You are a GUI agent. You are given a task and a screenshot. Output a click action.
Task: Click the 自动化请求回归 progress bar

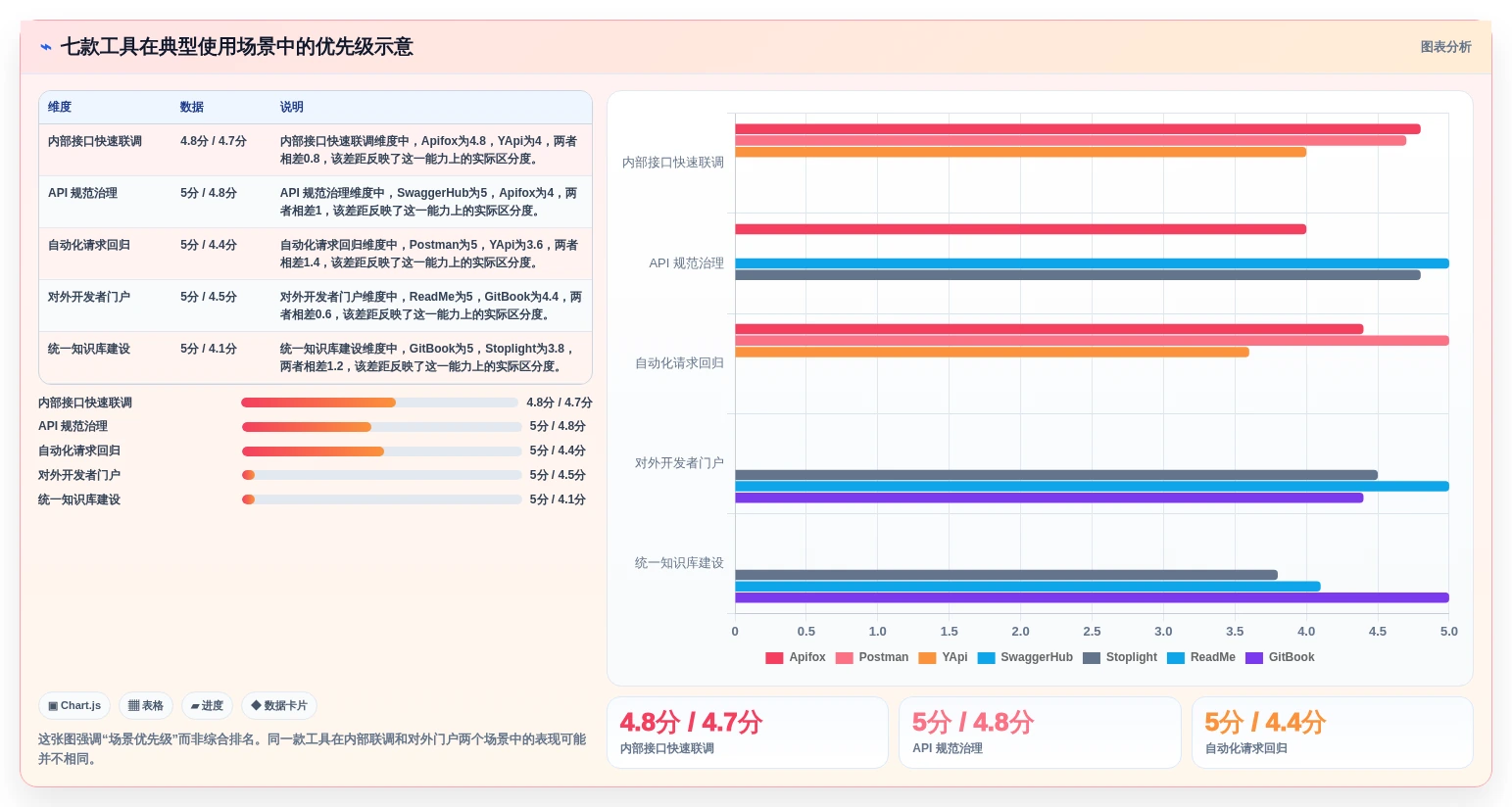point(381,451)
